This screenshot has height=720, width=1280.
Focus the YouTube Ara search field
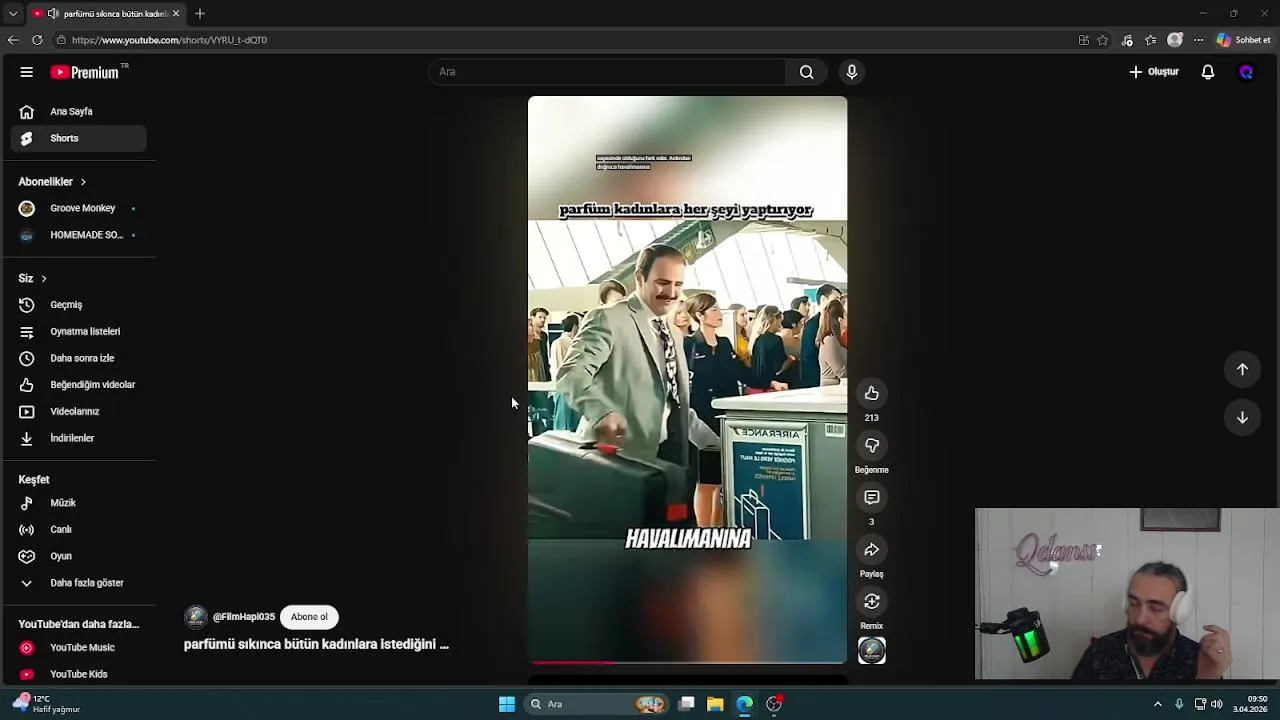click(x=607, y=72)
